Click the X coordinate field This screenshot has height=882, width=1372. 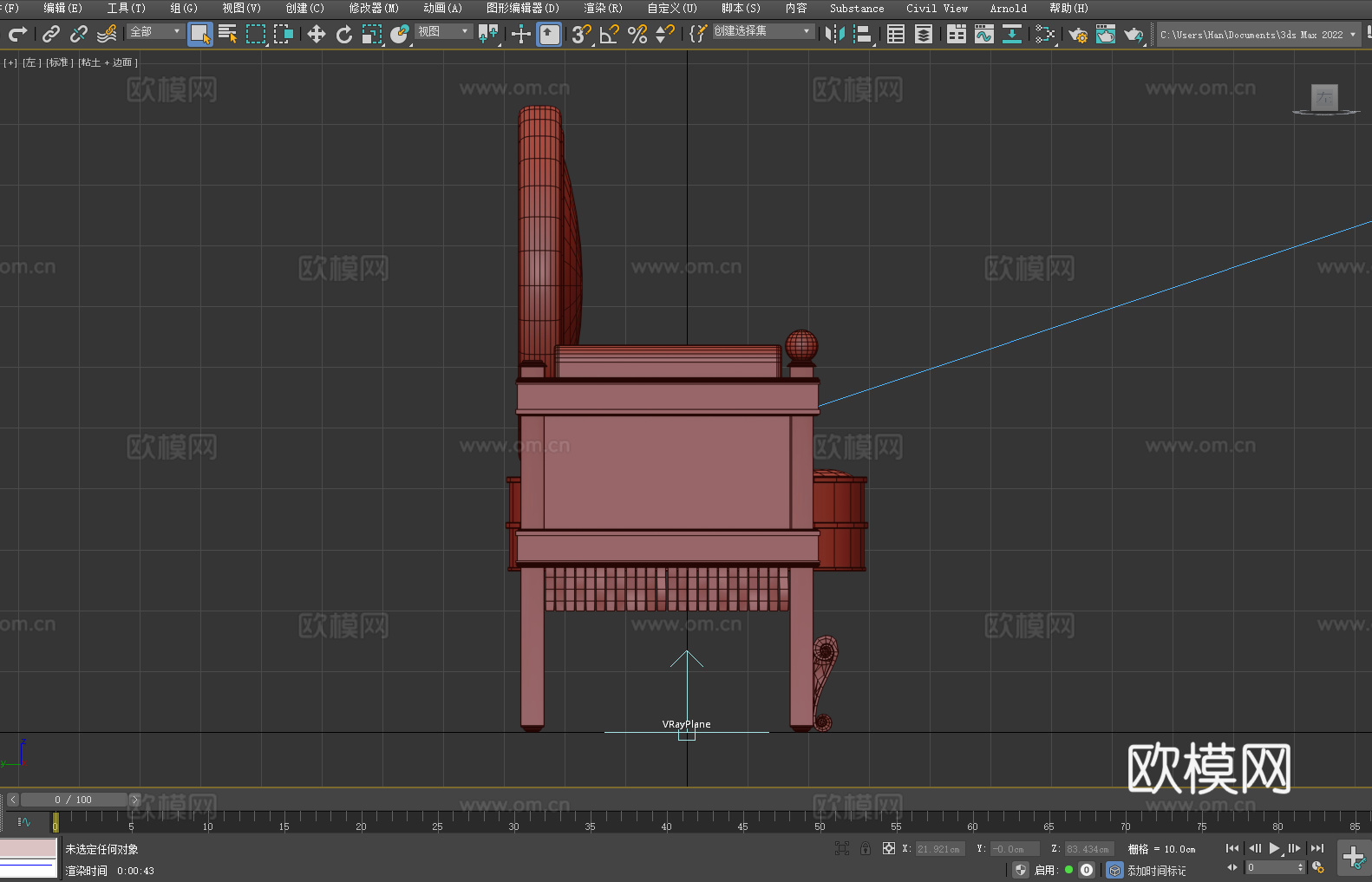(940, 849)
